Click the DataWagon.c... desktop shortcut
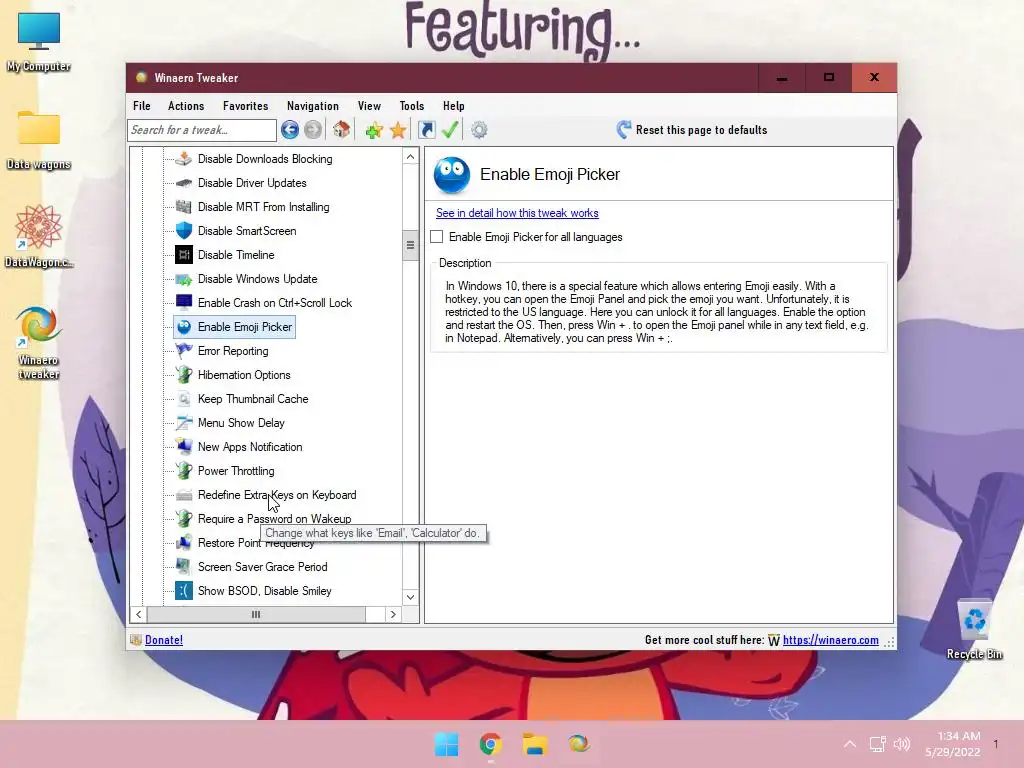Viewport: 1024px width, 768px height. [39, 236]
